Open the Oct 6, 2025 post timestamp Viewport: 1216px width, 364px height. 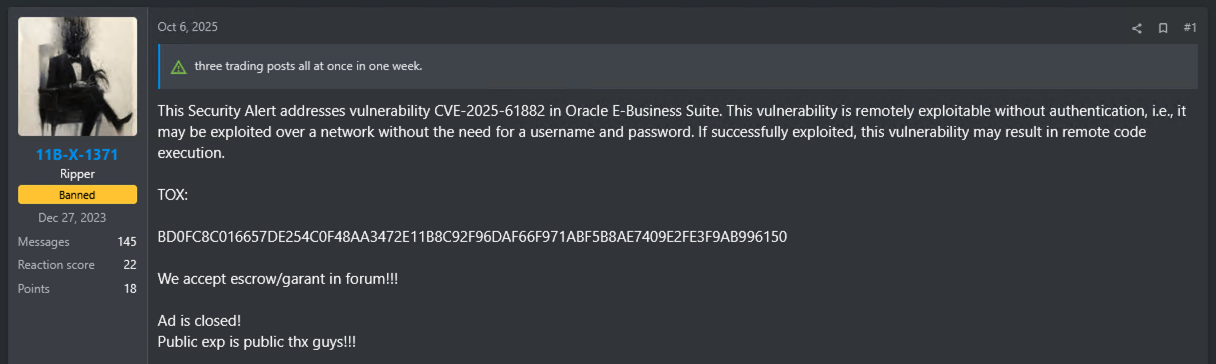point(187,27)
